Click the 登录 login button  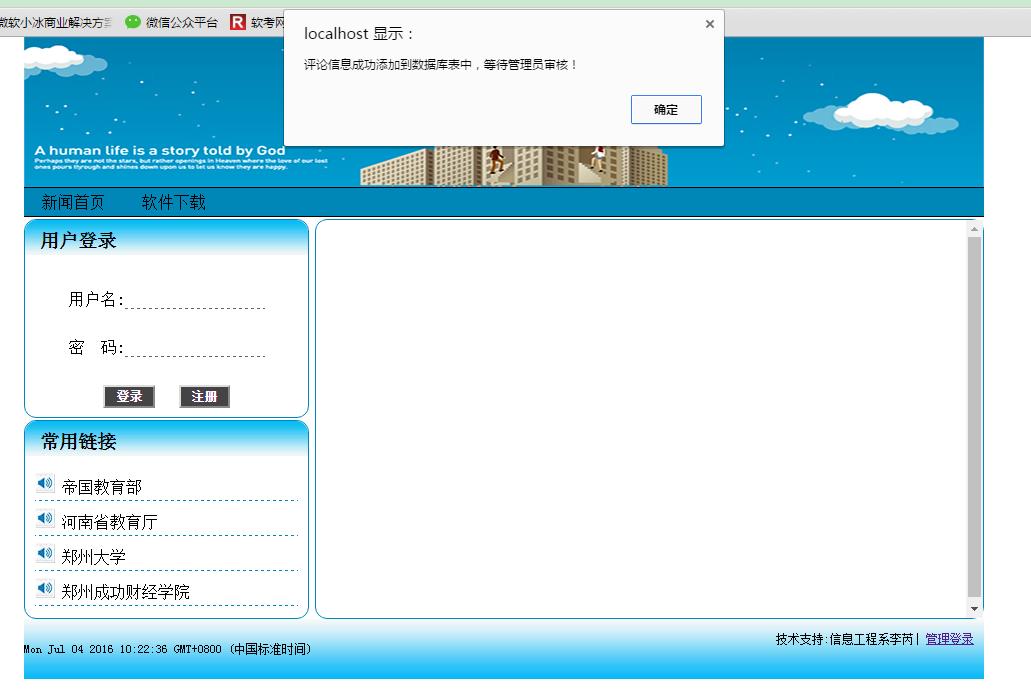click(x=128, y=396)
